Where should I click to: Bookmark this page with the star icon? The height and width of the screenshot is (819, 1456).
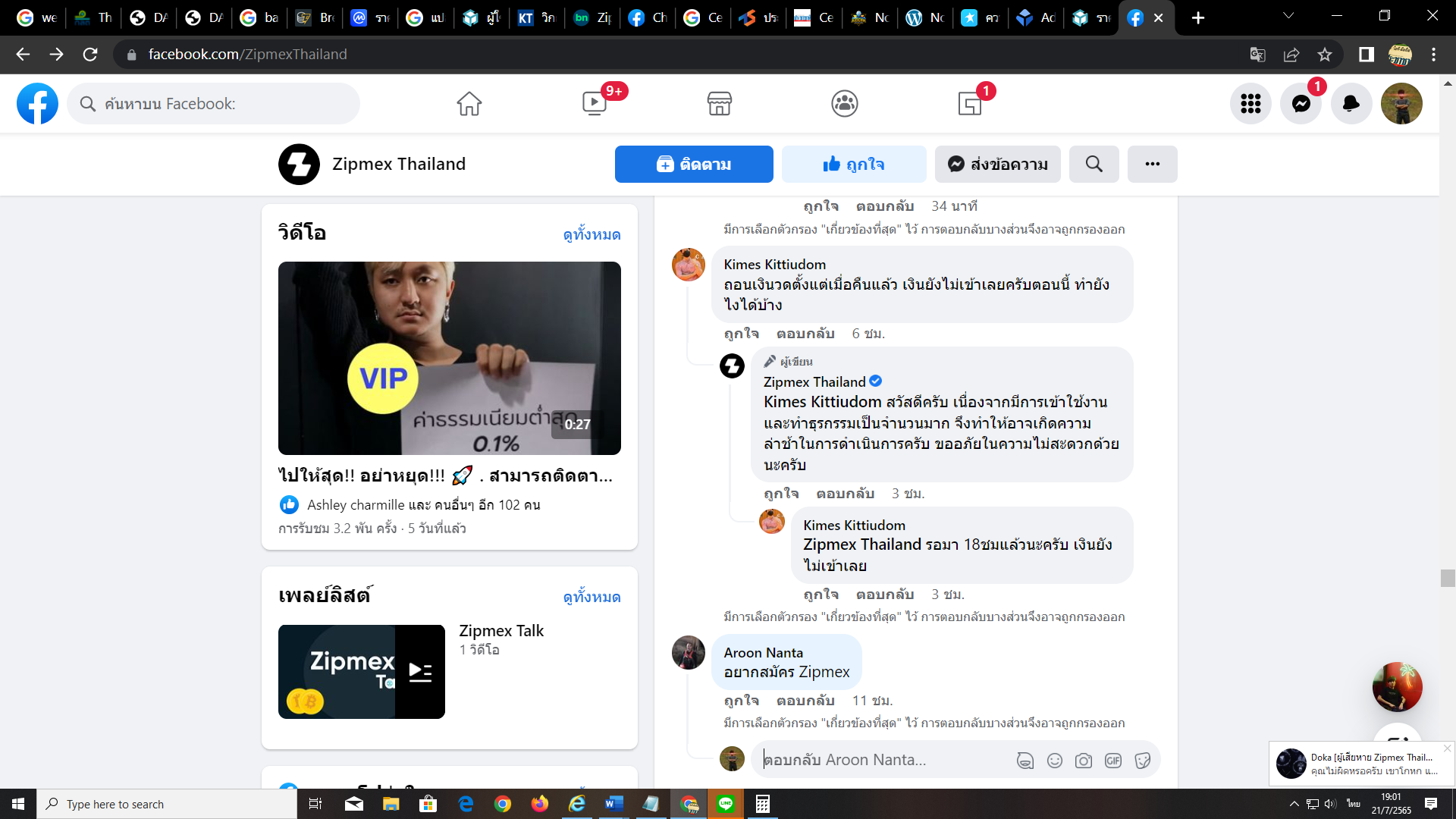1324,55
